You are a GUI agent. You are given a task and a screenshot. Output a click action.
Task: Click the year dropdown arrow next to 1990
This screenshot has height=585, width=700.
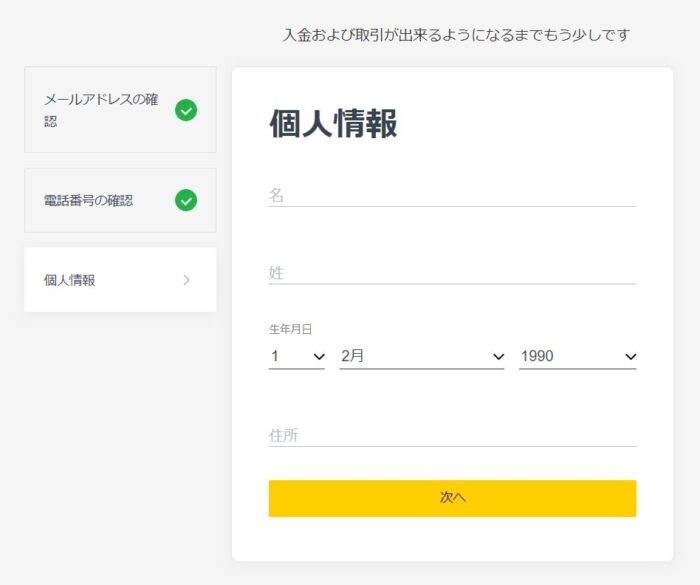tap(630, 356)
